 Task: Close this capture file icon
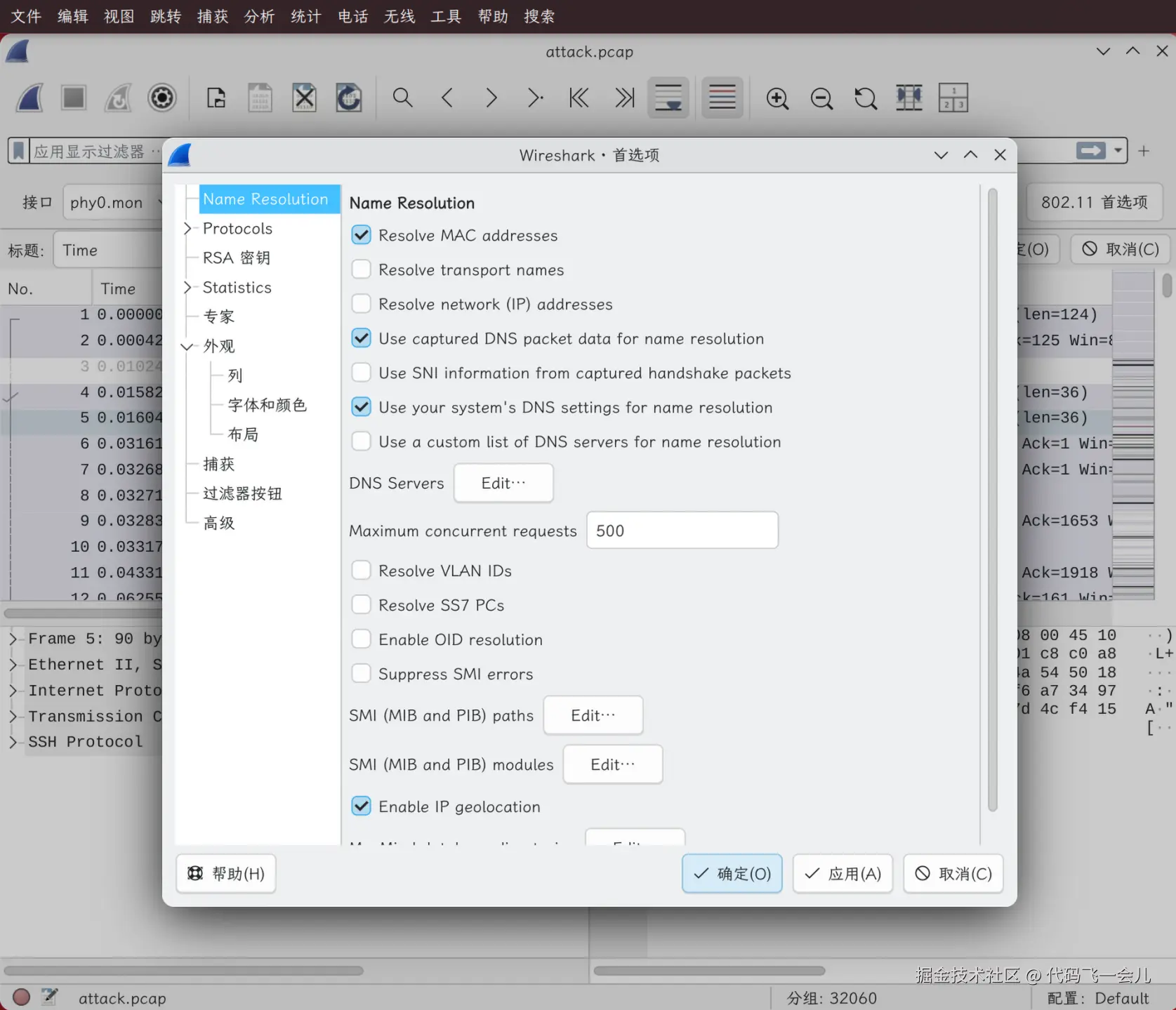304,98
